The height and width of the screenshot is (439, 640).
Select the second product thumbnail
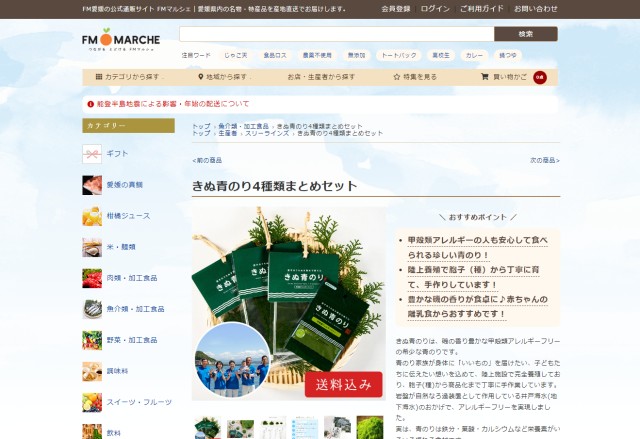click(x=240, y=427)
